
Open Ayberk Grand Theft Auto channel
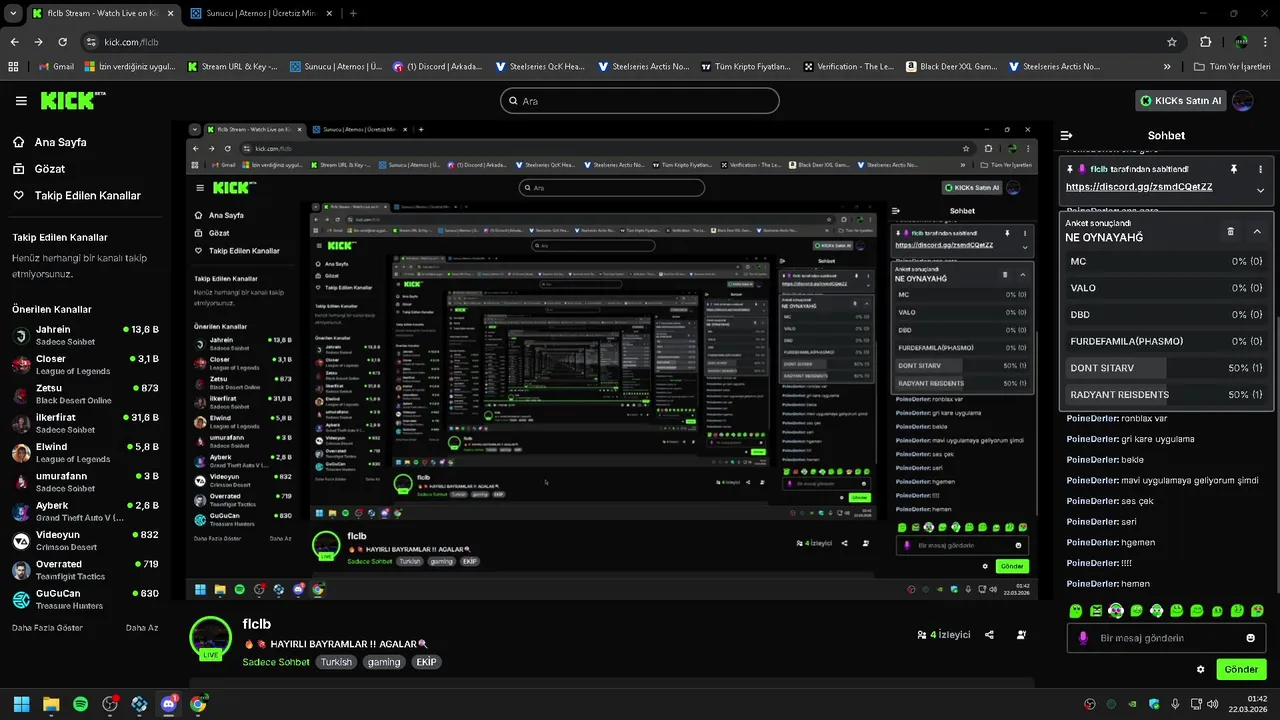85,511
